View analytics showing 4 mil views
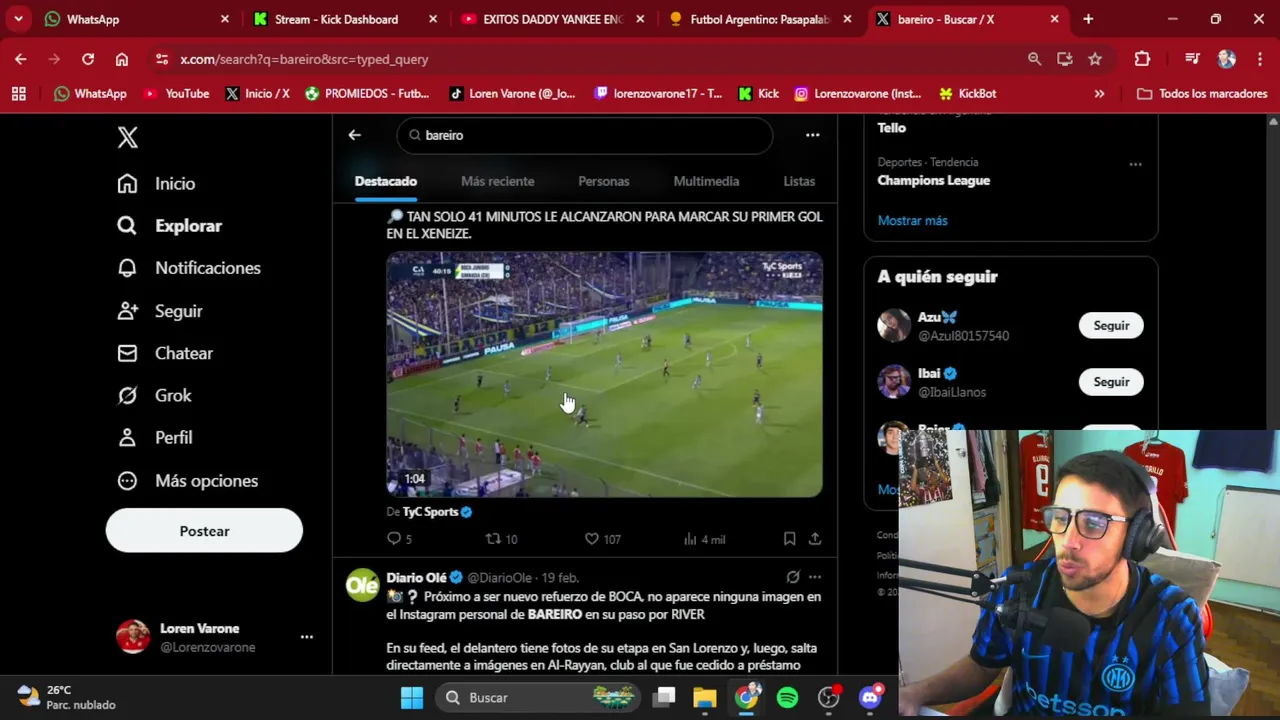 [x=704, y=539]
